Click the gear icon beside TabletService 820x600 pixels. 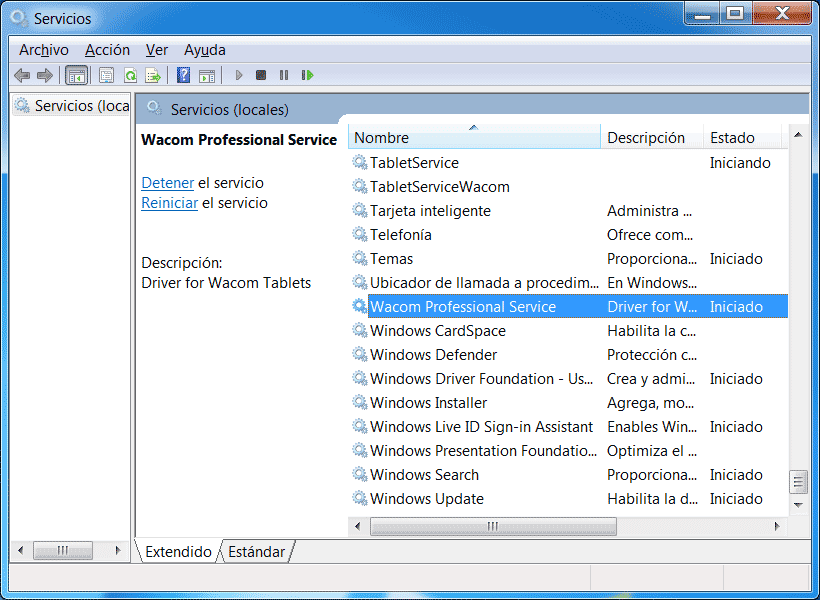coord(359,163)
